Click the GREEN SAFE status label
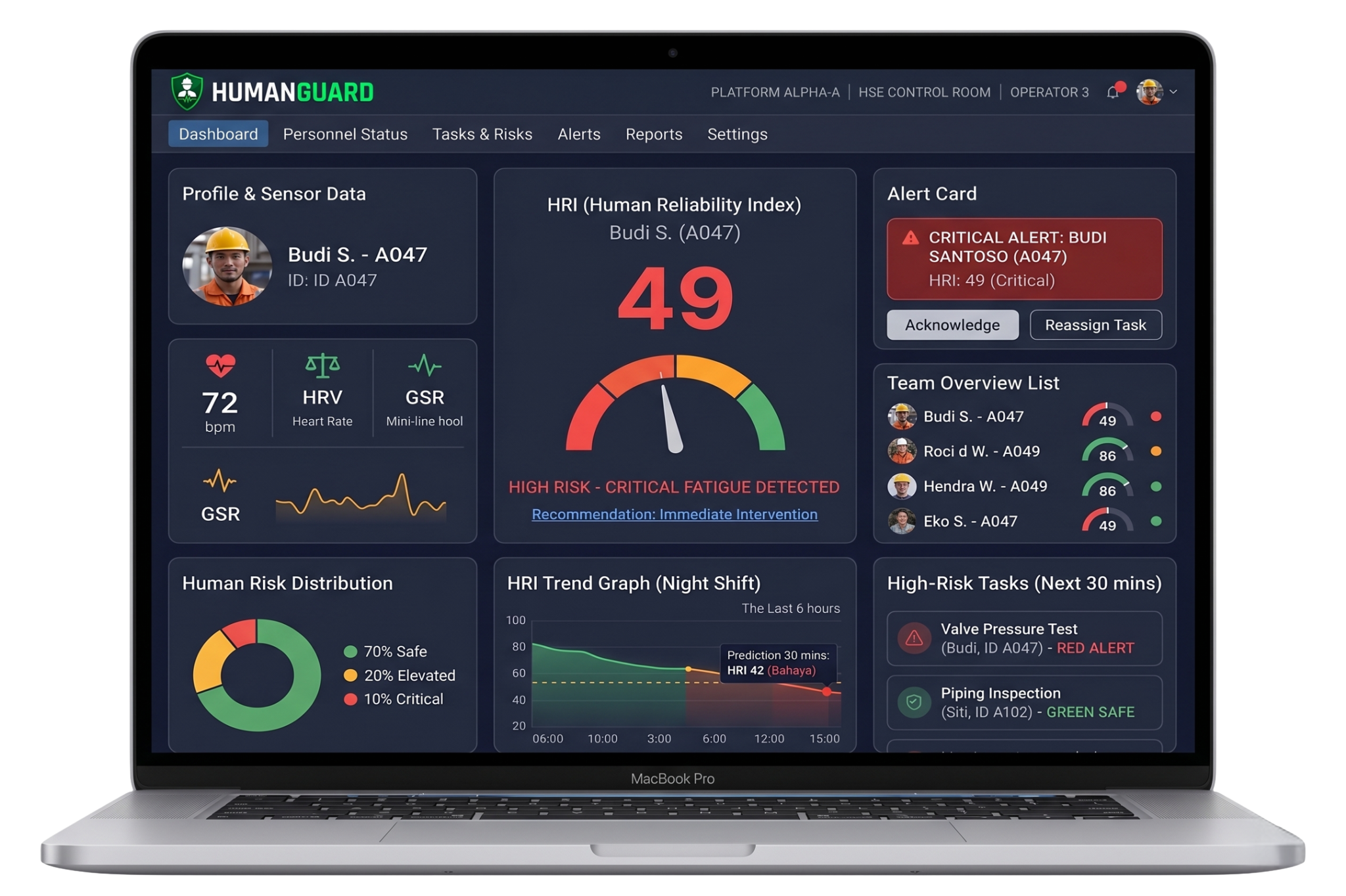The width and height of the screenshot is (1346, 896). [x=1090, y=712]
